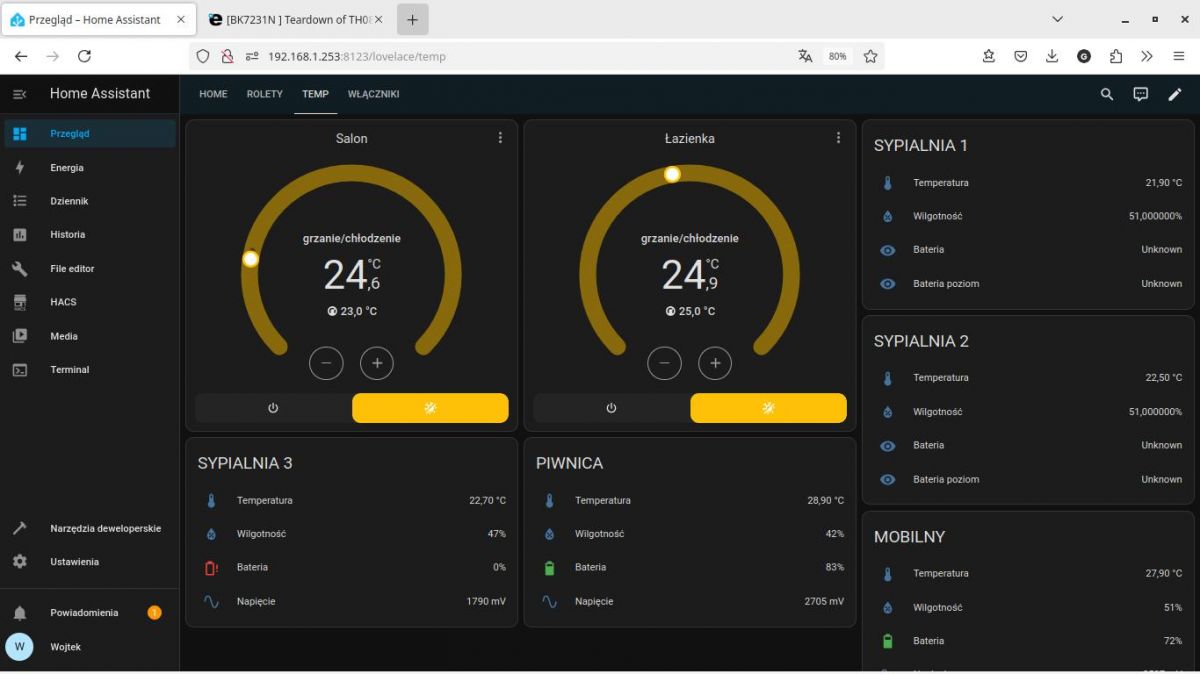1200x674 pixels.
Task: Open Dziennik logbook in sidebar
Action: point(90,201)
